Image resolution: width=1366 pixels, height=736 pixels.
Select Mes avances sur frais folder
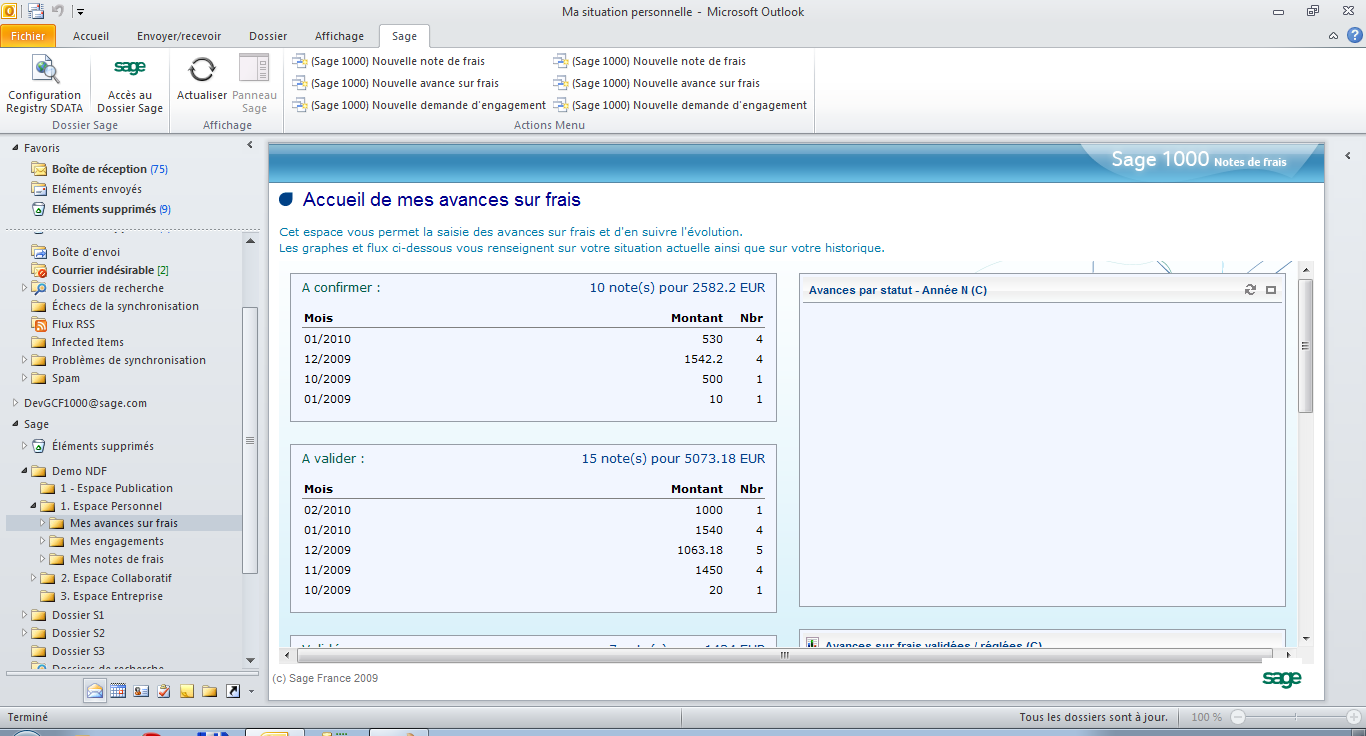click(x=124, y=523)
